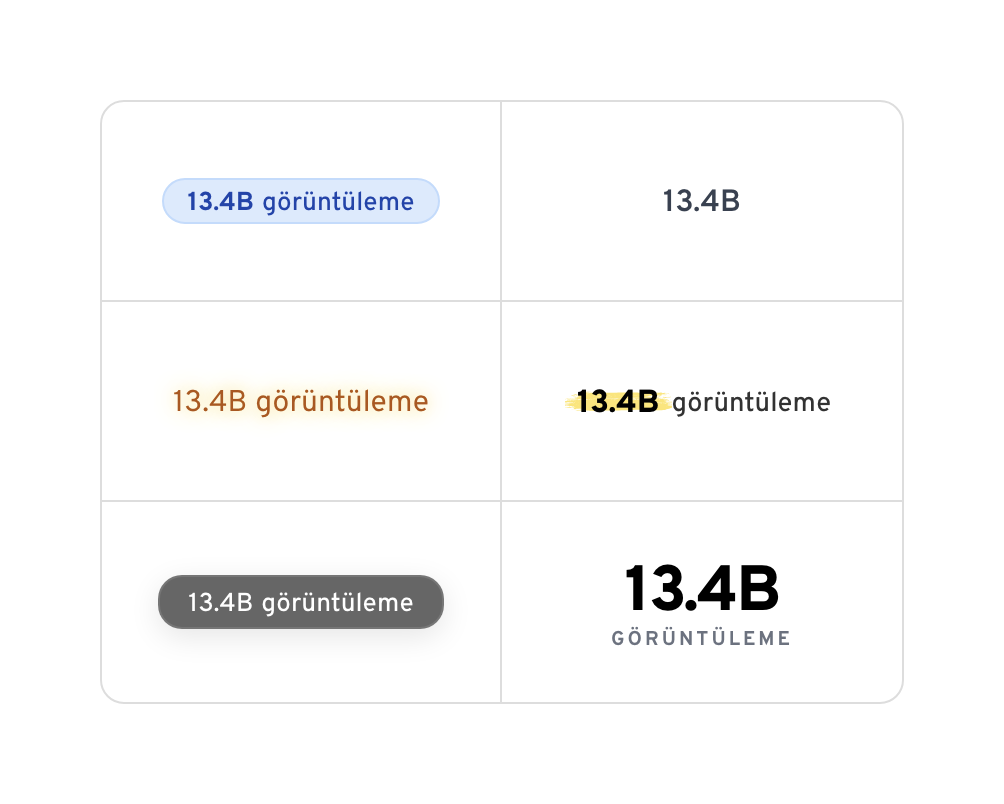Click the orange glowing 13.4B görüntüleme text

tap(300, 402)
